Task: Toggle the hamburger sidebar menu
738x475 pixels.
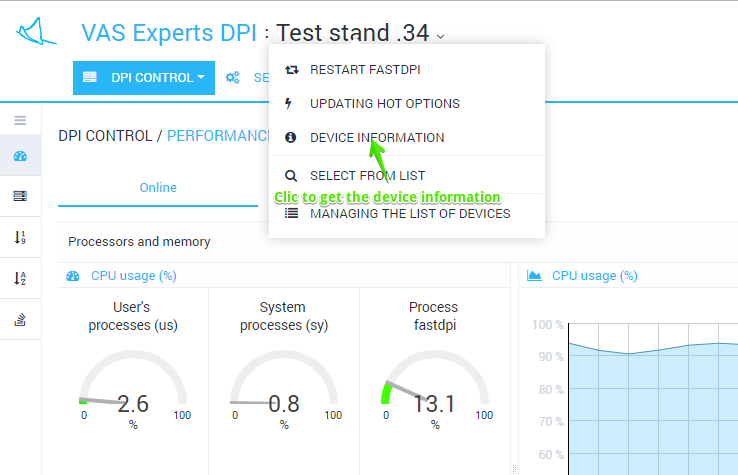Action: point(20,121)
